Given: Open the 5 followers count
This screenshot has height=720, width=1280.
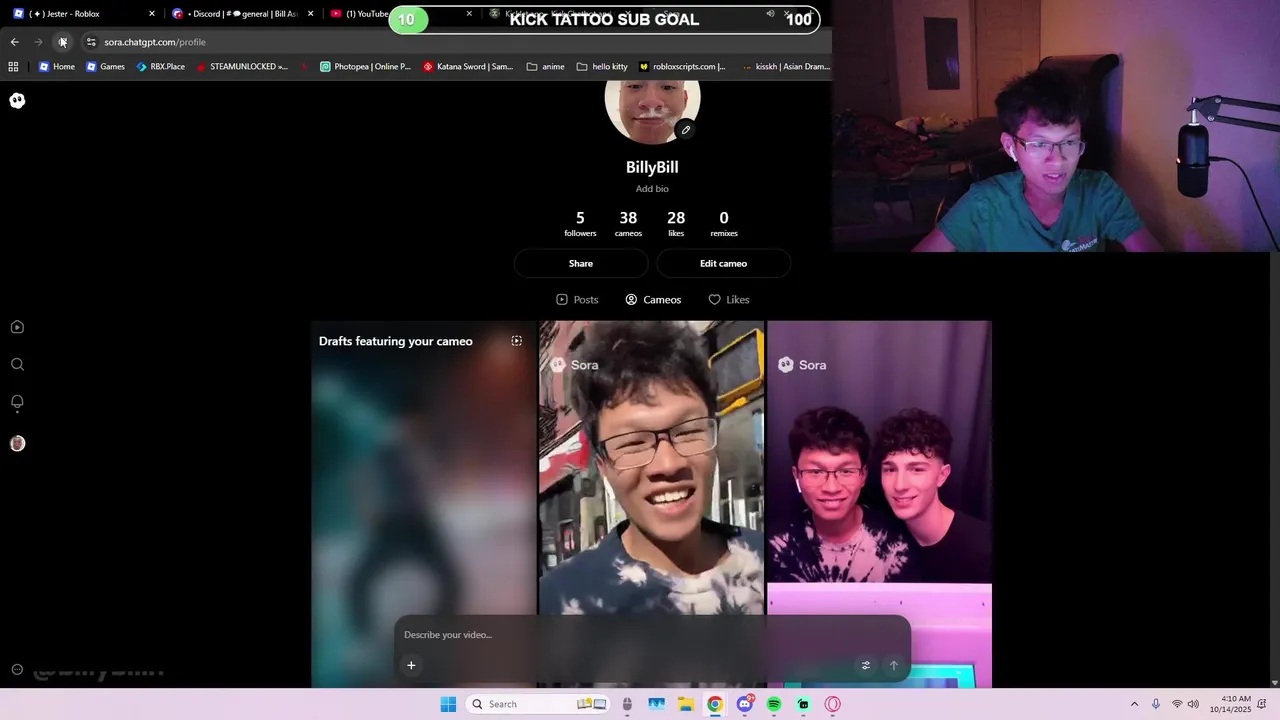Looking at the screenshot, I should (580, 224).
